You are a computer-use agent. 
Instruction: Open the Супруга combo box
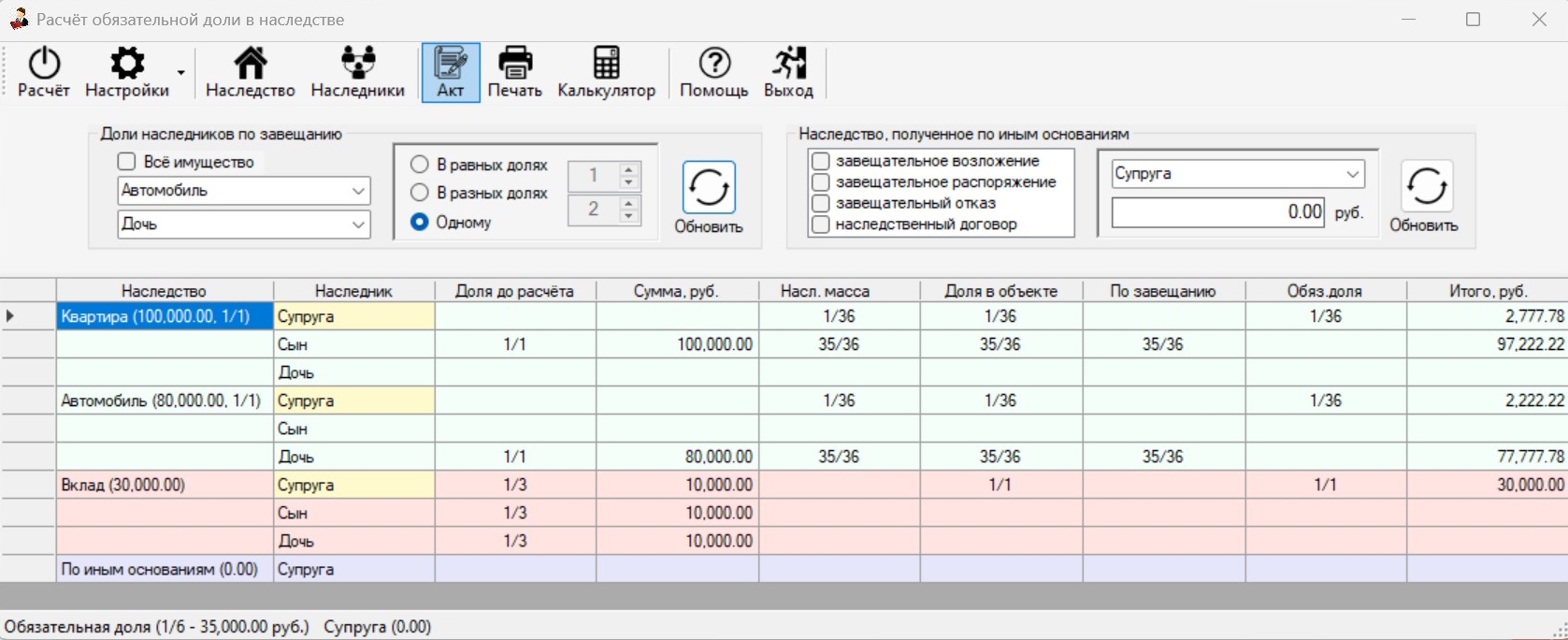tap(1238, 174)
